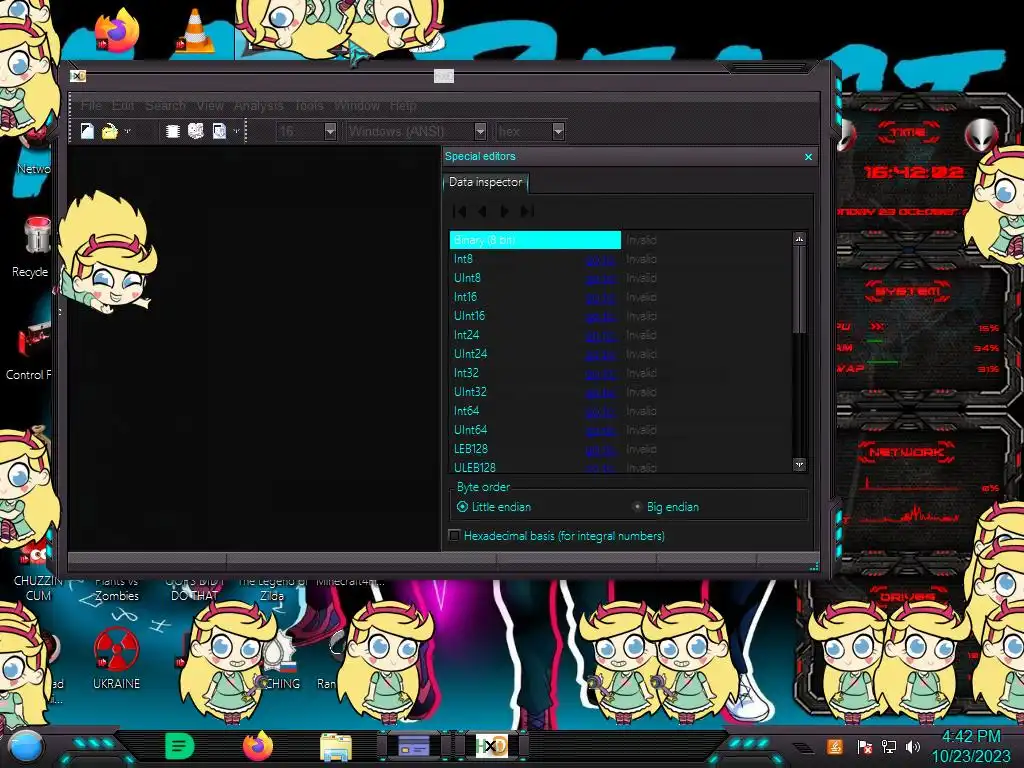Jump to last with data inspector arrow
Image resolution: width=1024 pixels, height=768 pixels.
coord(527,211)
